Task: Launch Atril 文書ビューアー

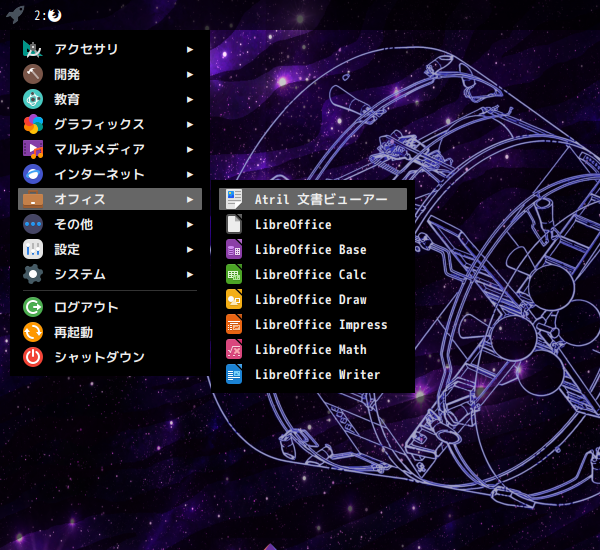Action: pyautogui.click(x=313, y=199)
